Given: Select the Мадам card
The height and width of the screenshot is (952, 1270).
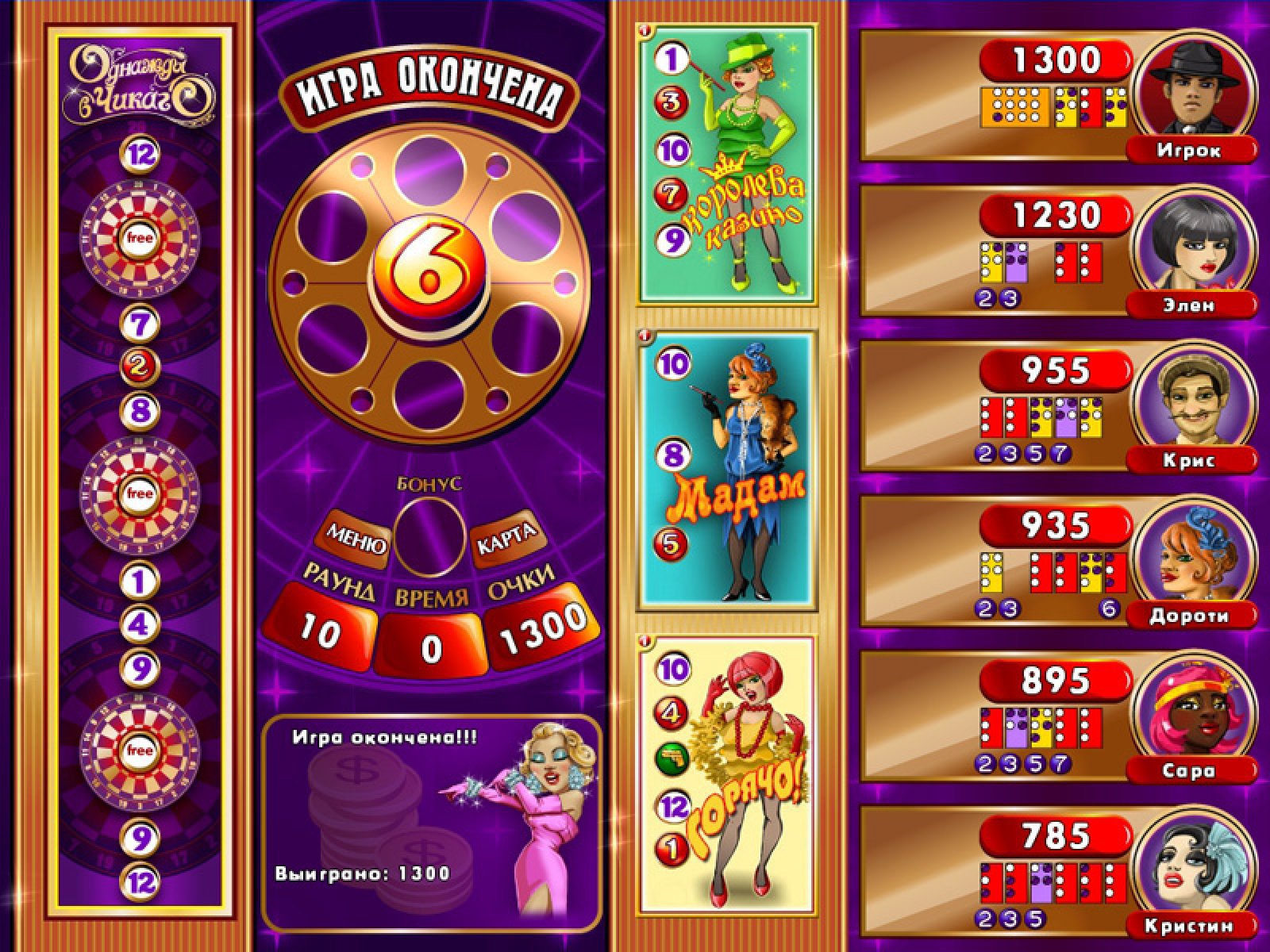Looking at the screenshot, I should [x=728, y=470].
